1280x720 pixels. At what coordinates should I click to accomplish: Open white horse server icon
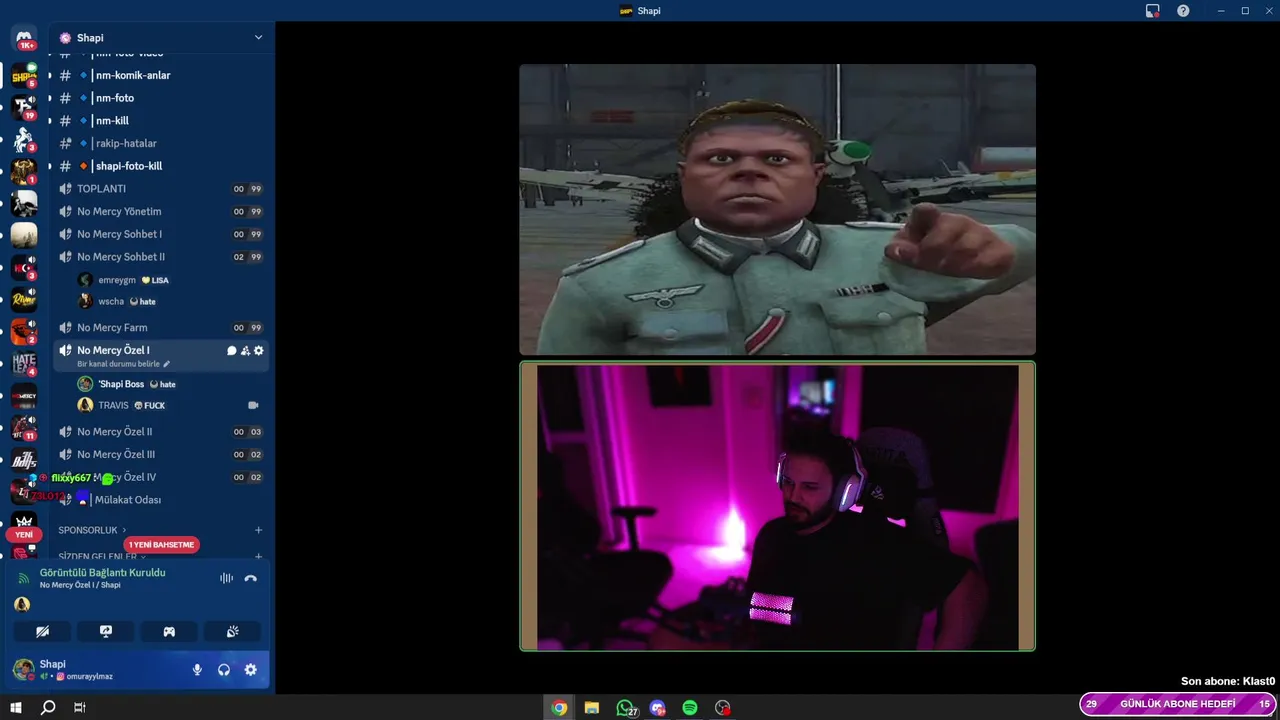(24, 140)
